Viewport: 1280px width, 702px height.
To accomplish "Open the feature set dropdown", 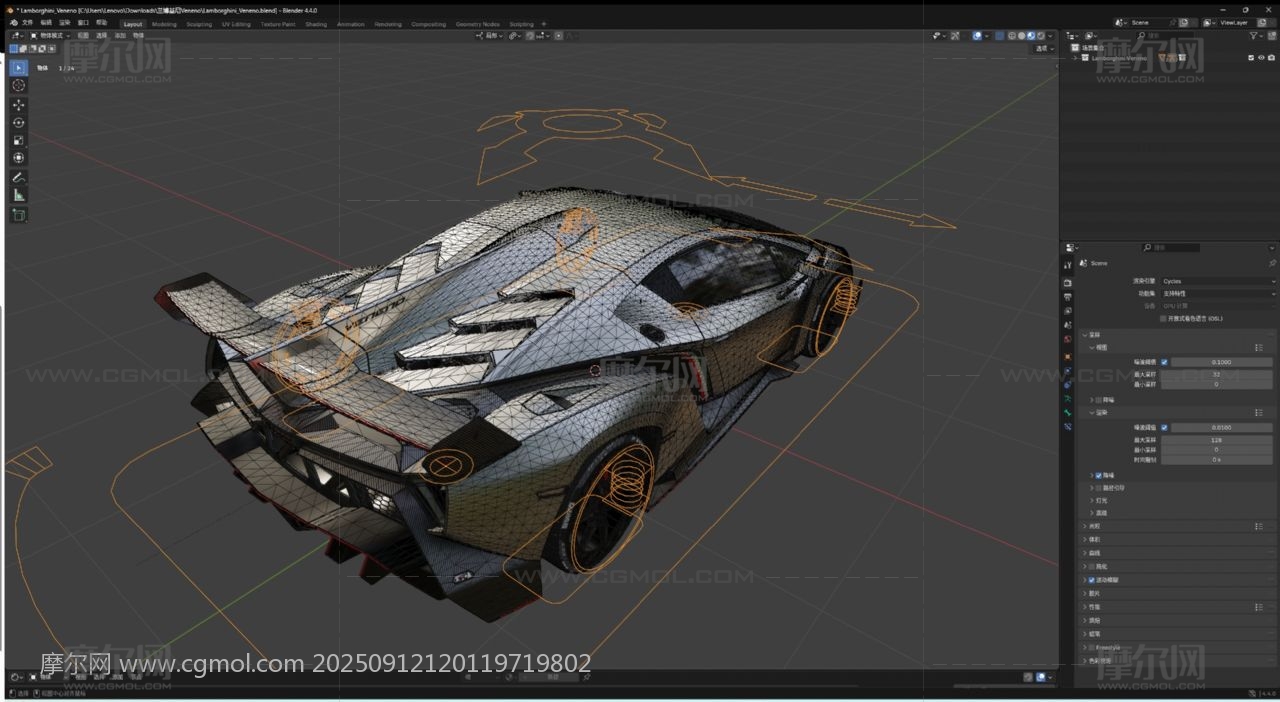I will click(1218, 294).
